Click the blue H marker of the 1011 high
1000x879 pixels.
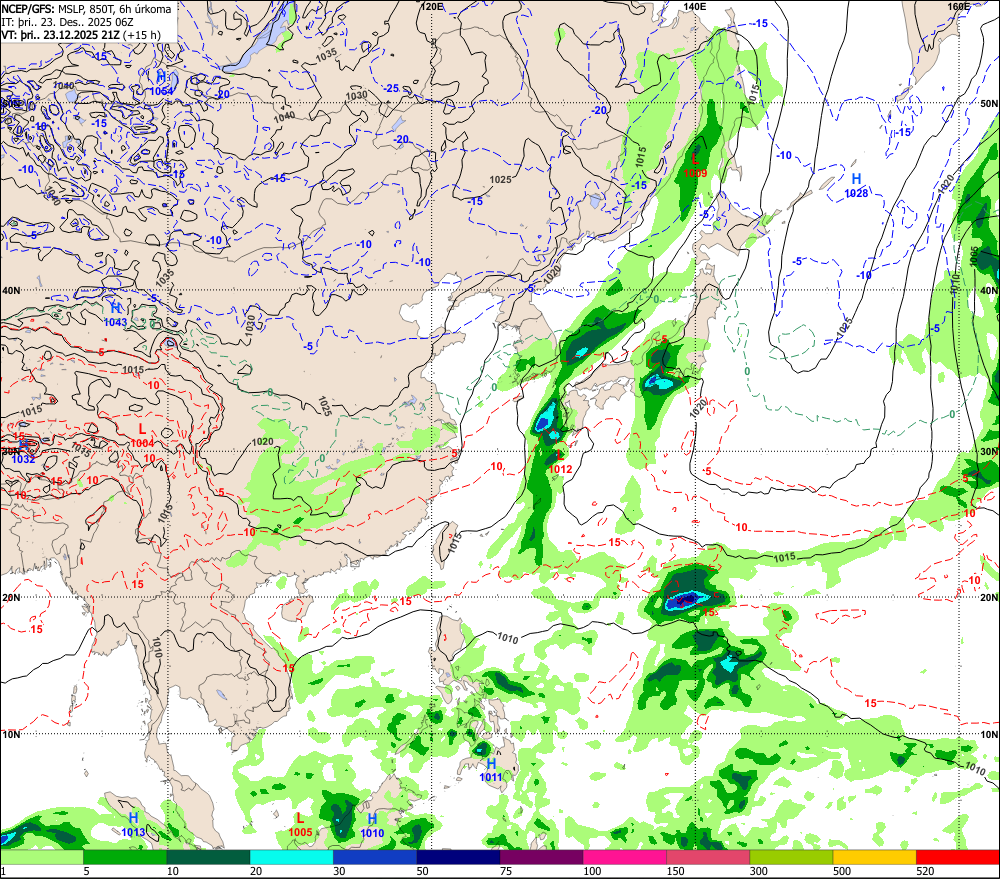491,764
